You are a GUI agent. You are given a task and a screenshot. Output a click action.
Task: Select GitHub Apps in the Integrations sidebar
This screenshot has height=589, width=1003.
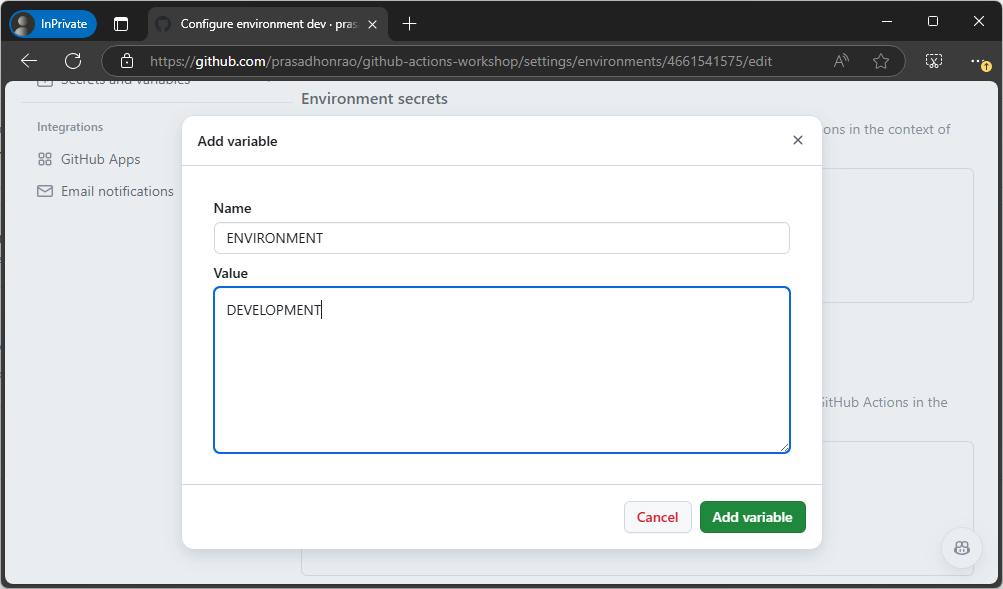101,159
